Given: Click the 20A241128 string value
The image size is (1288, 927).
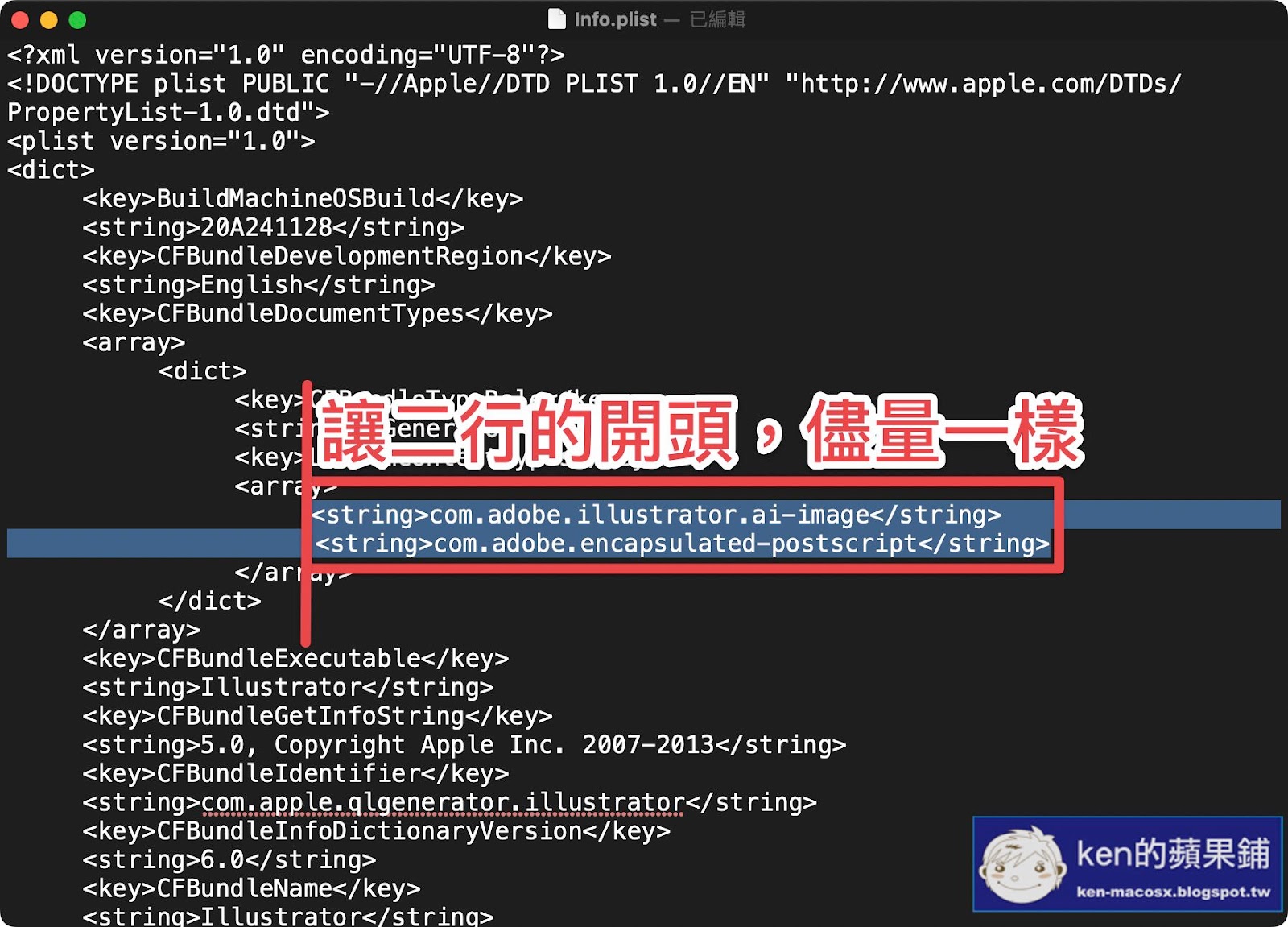Looking at the screenshot, I should [266, 227].
